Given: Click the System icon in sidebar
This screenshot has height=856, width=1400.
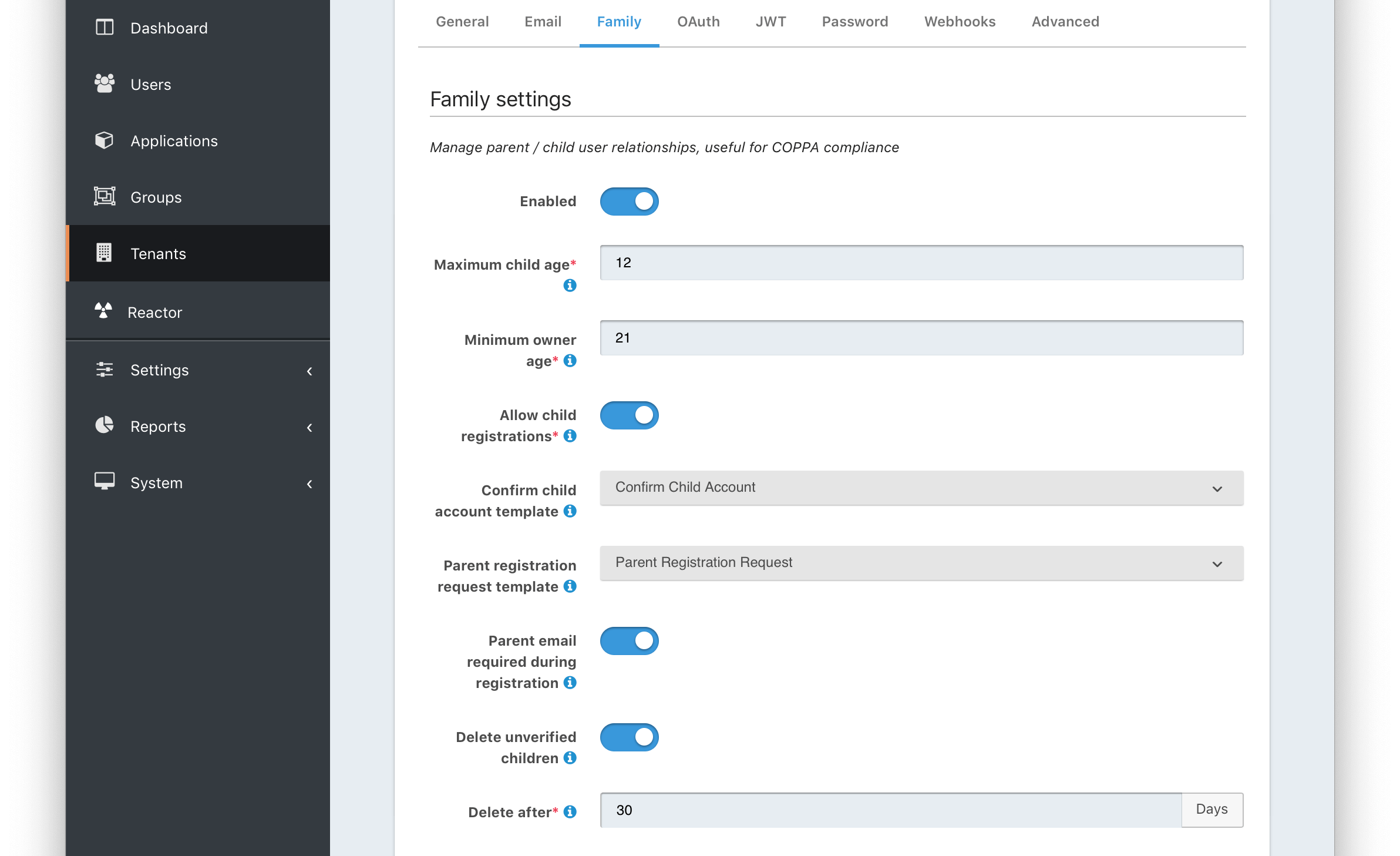Looking at the screenshot, I should 104,483.
